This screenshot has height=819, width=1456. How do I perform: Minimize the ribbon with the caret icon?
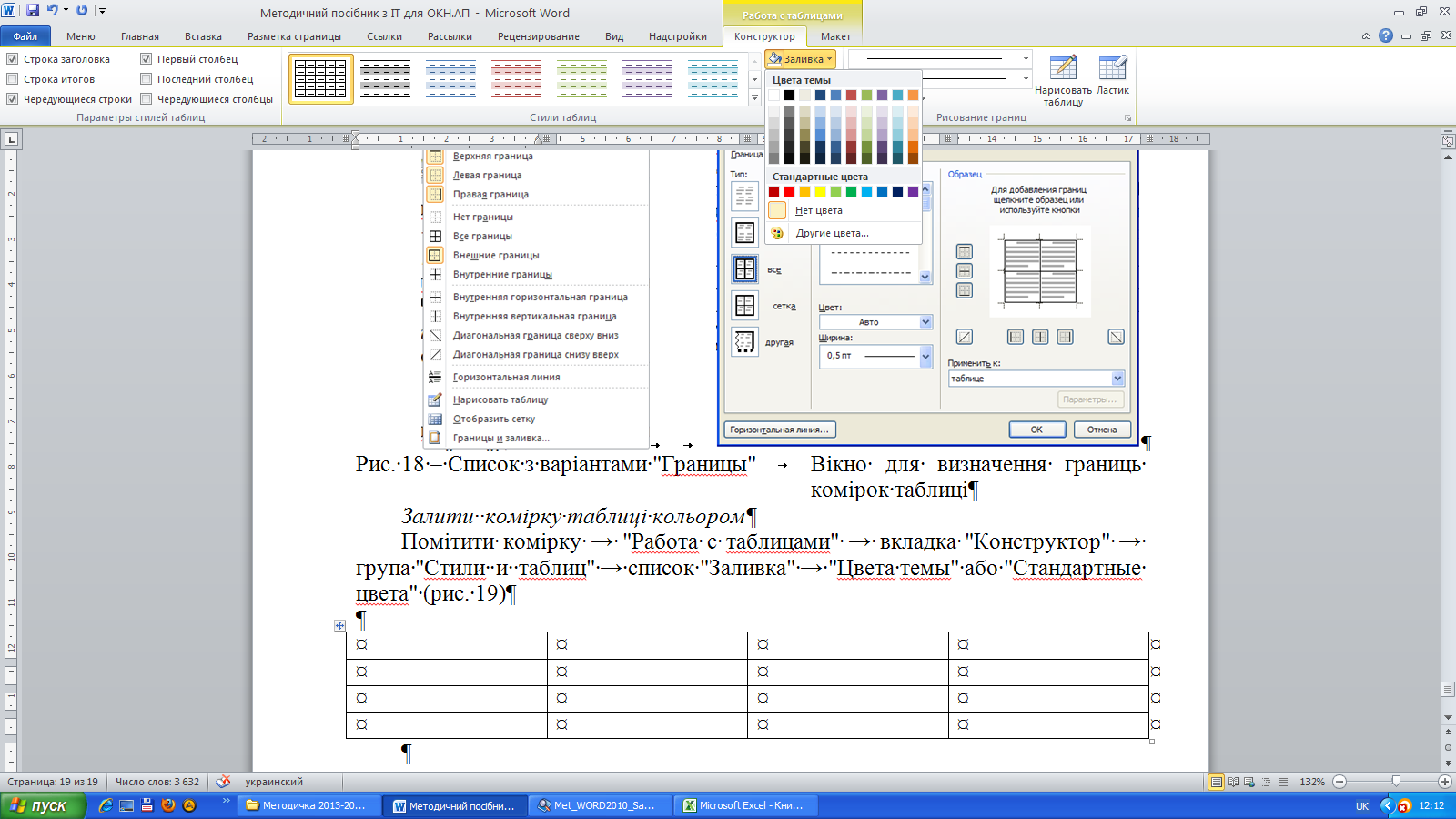1366,36
